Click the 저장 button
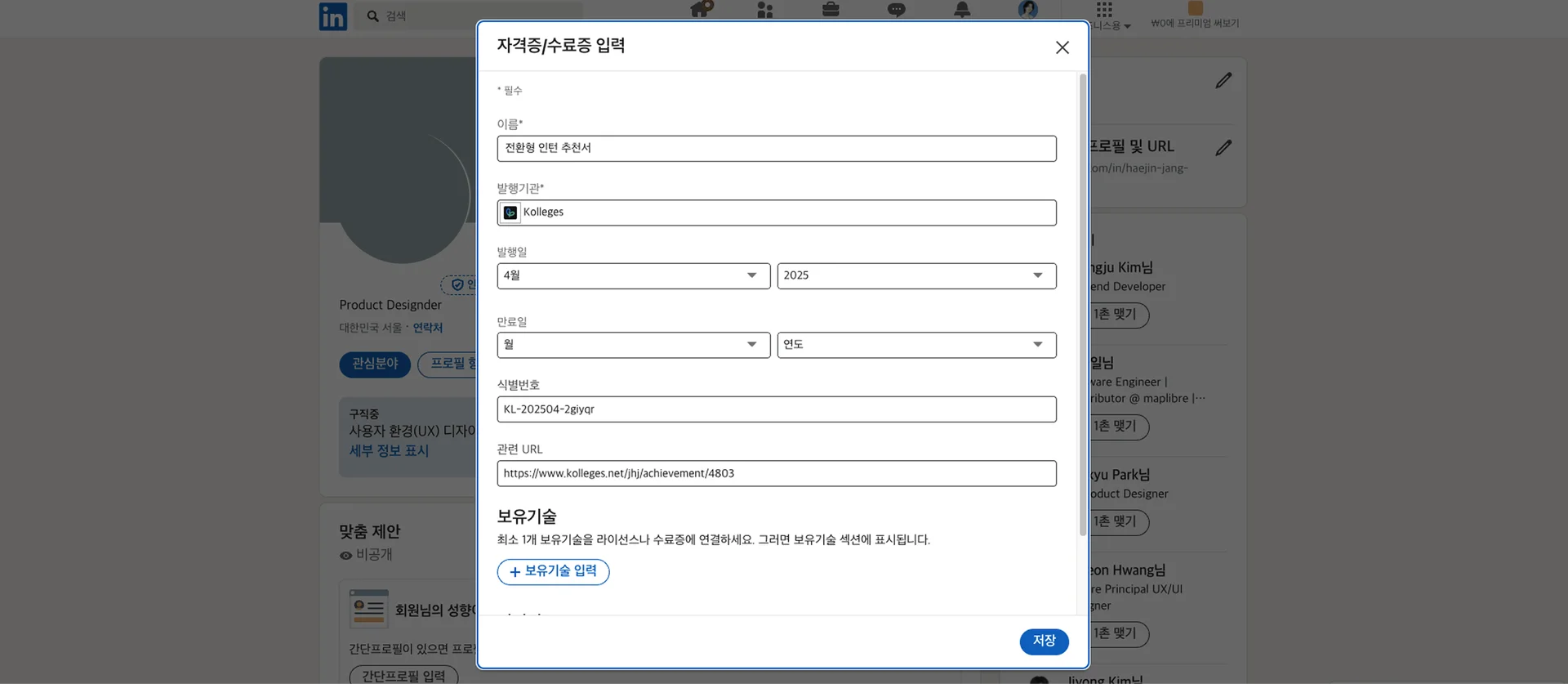The width and height of the screenshot is (1568, 684). pos(1044,642)
